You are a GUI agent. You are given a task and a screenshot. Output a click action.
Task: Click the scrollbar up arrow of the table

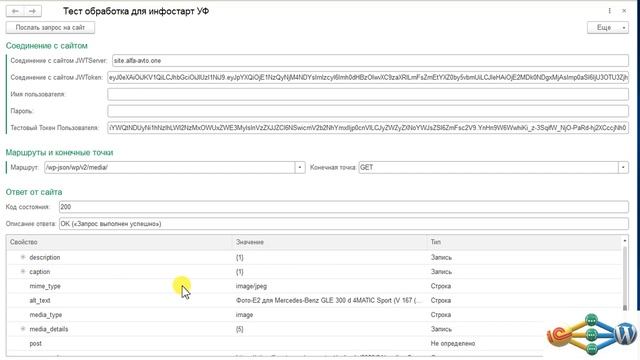[x=624, y=241]
